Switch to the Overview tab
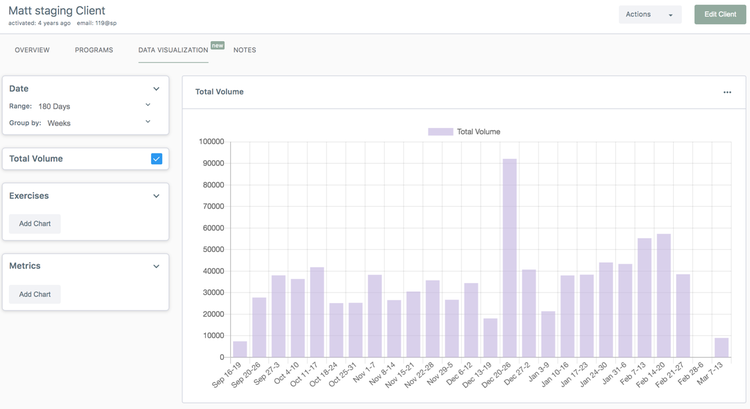This screenshot has height=409, width=750. point(32,49)
